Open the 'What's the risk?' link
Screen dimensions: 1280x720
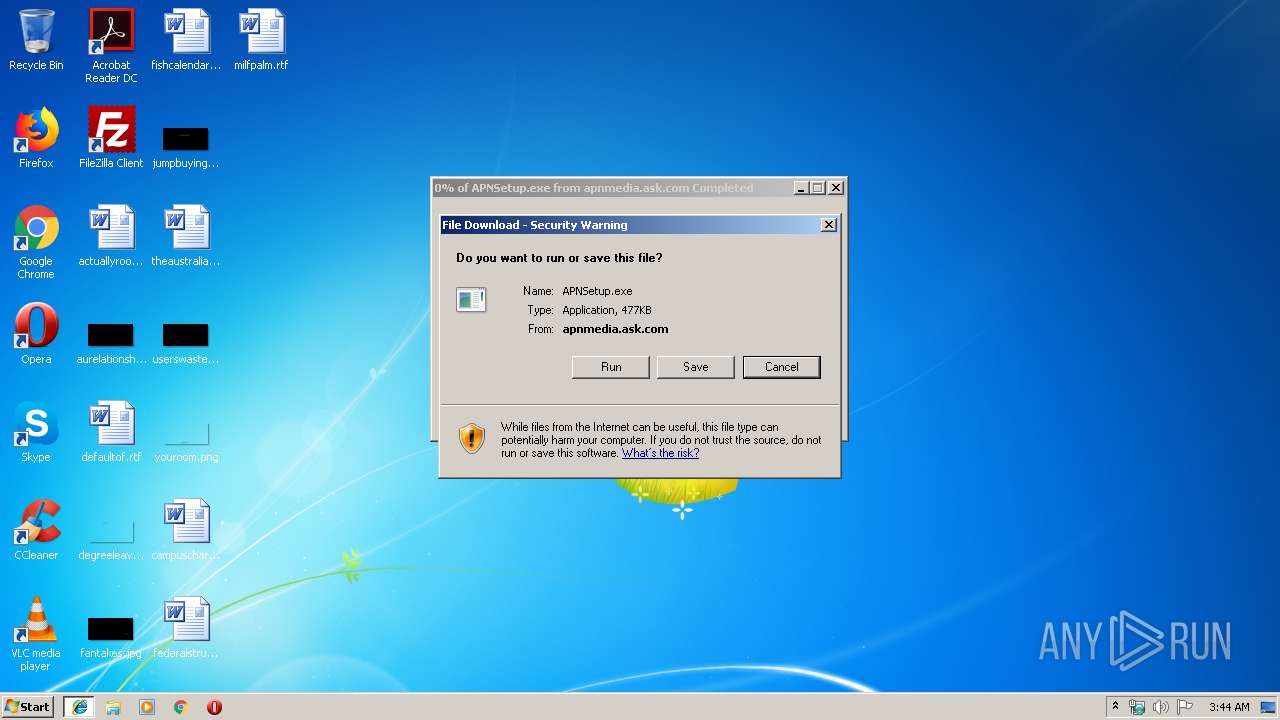pos(660,453)
